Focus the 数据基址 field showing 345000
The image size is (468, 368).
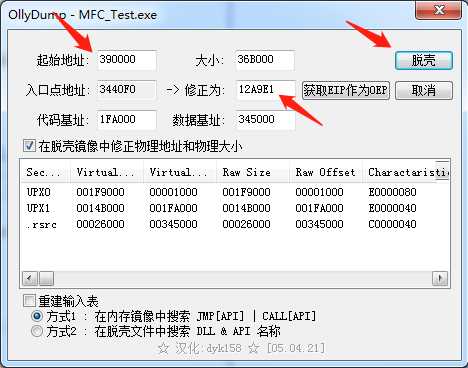click(x=265, y=120)
